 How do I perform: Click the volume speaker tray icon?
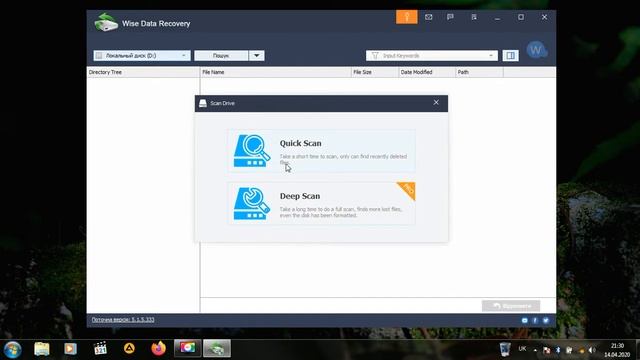click(592, 350)
